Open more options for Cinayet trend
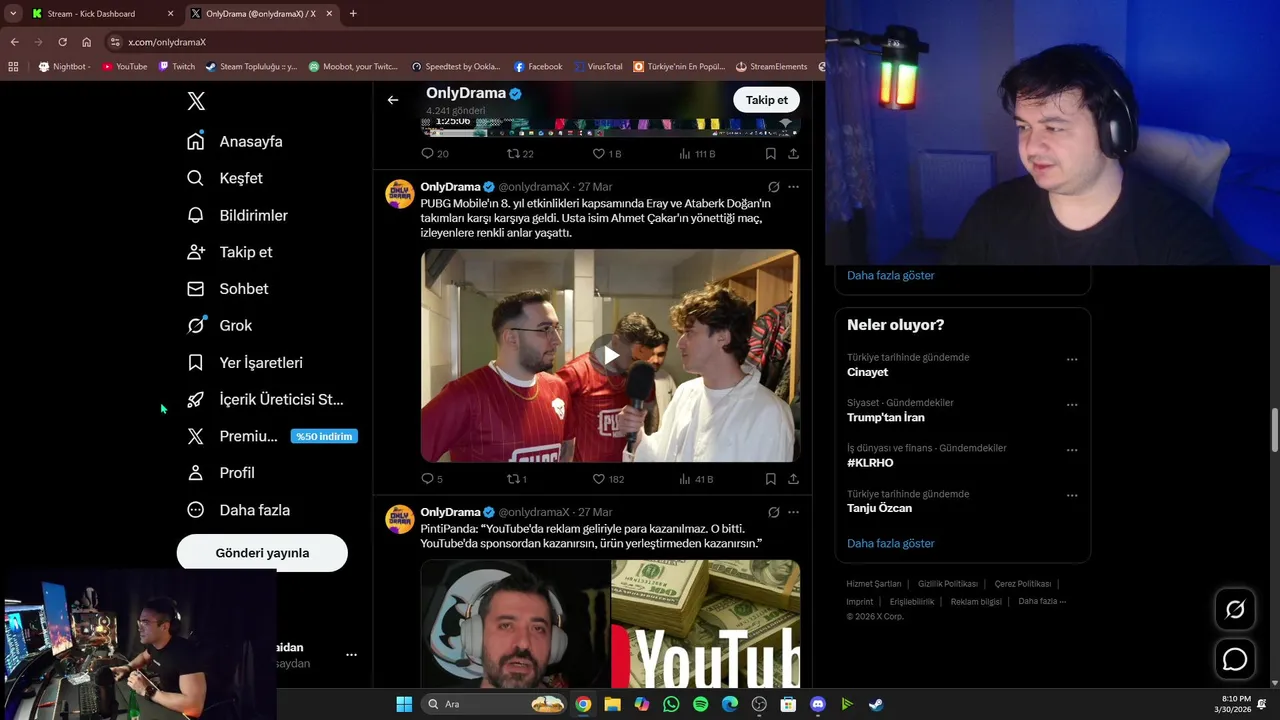 click(1072, 359)
